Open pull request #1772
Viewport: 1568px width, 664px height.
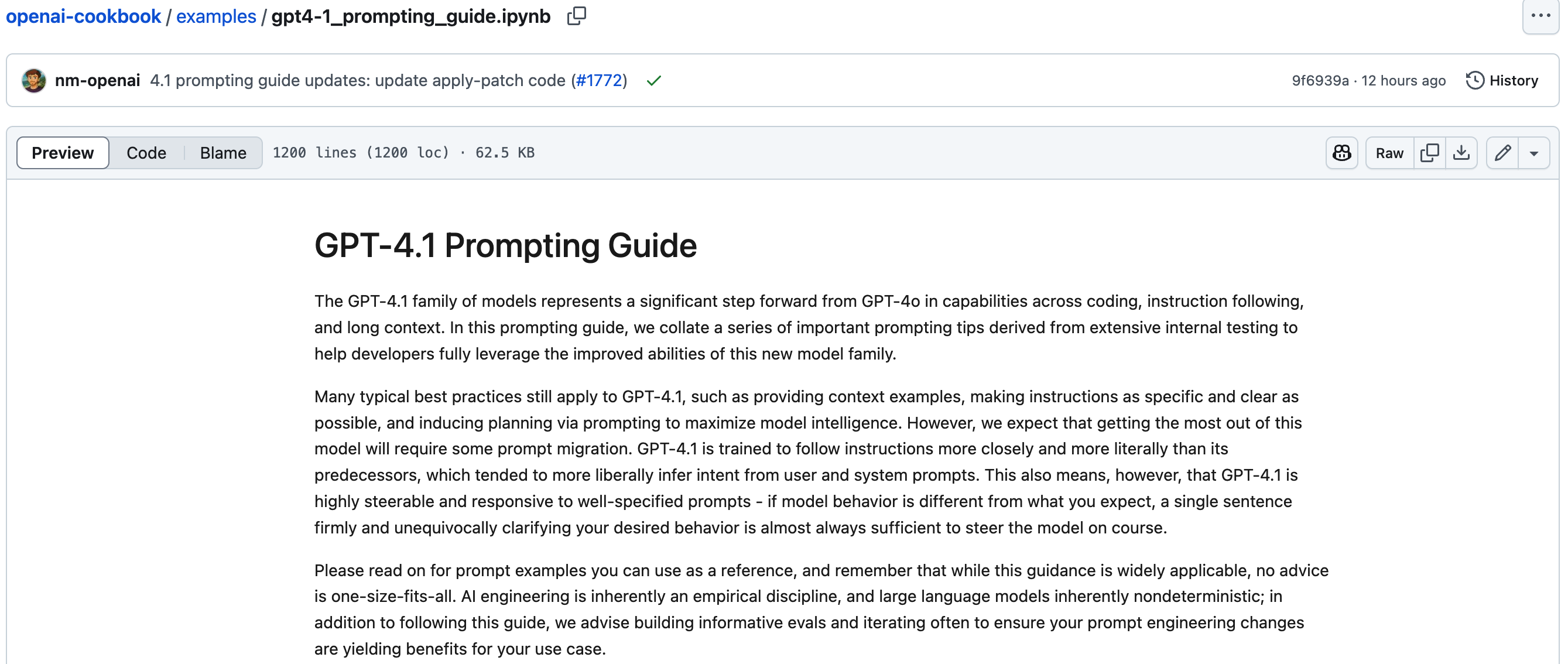click(599, 80)
